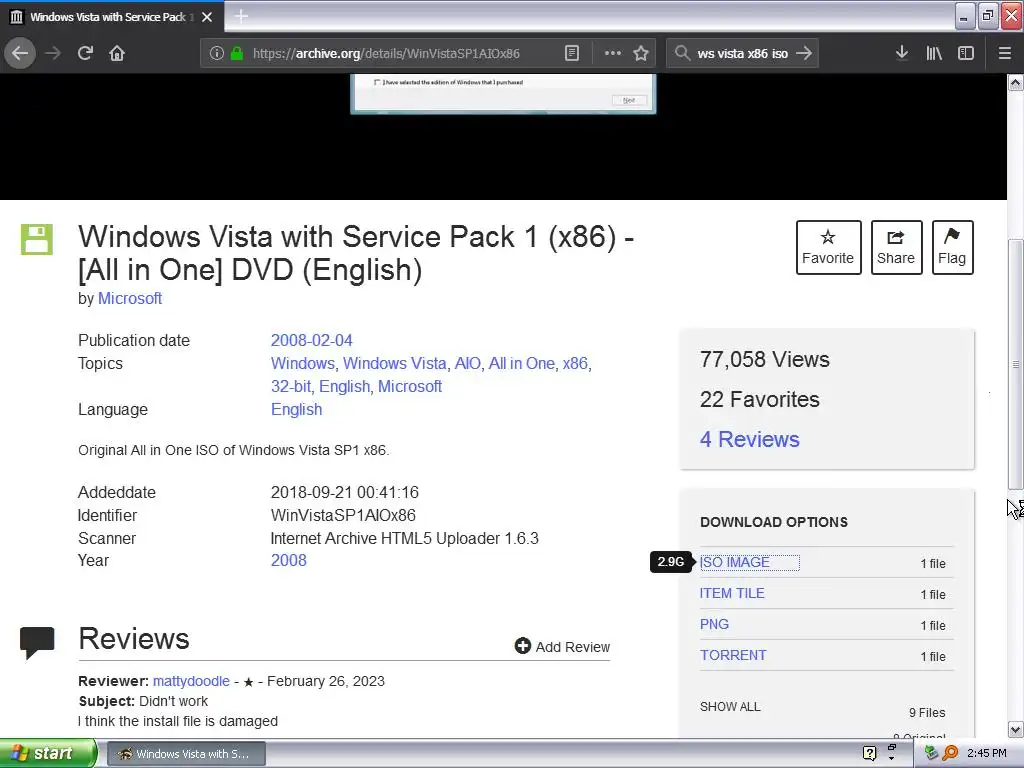Bookmark this page with the star
The height and width of the screenshot is (768, 1024).
(641, 54)
